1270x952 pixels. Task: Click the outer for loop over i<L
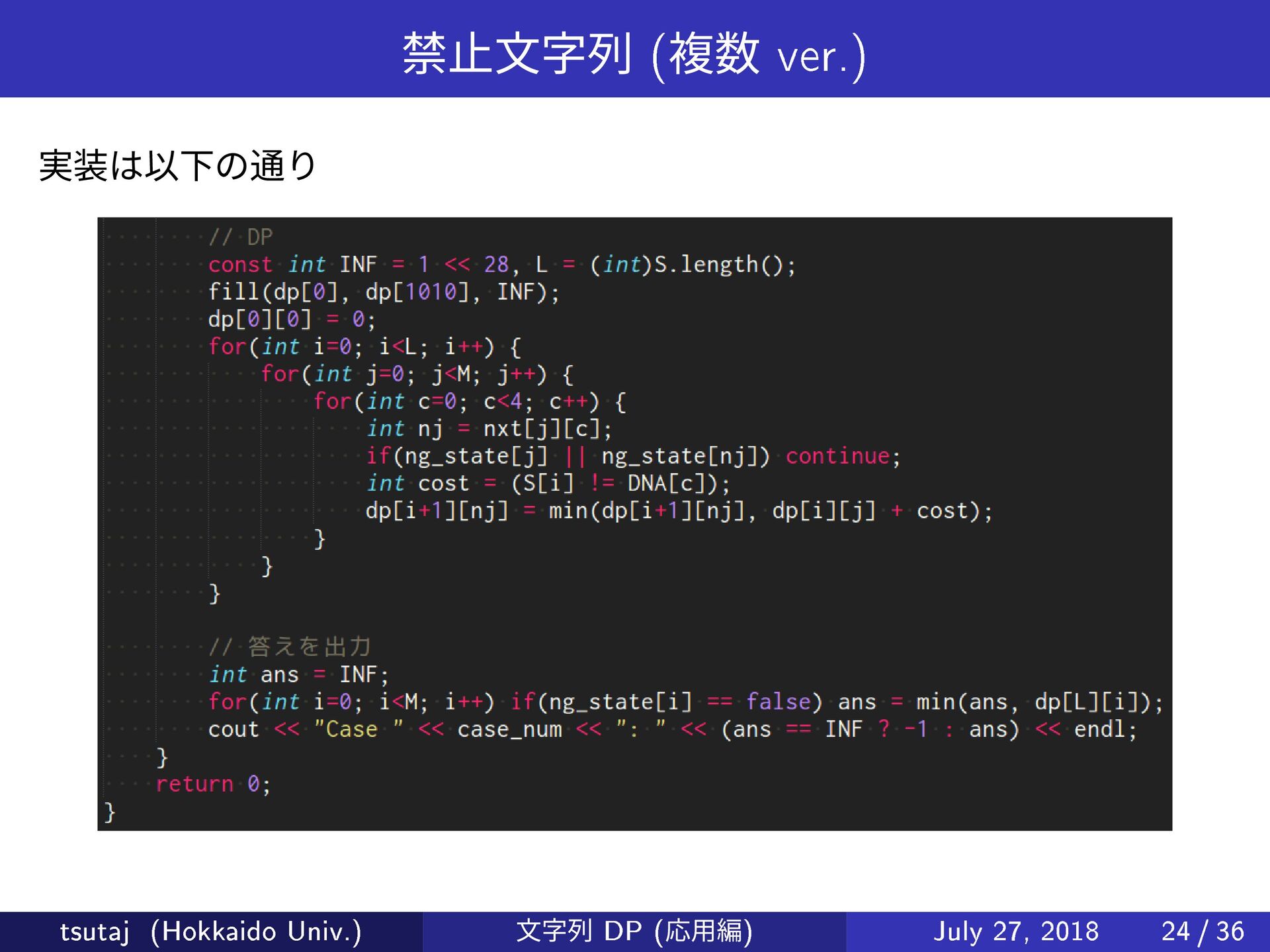[364, 346]
